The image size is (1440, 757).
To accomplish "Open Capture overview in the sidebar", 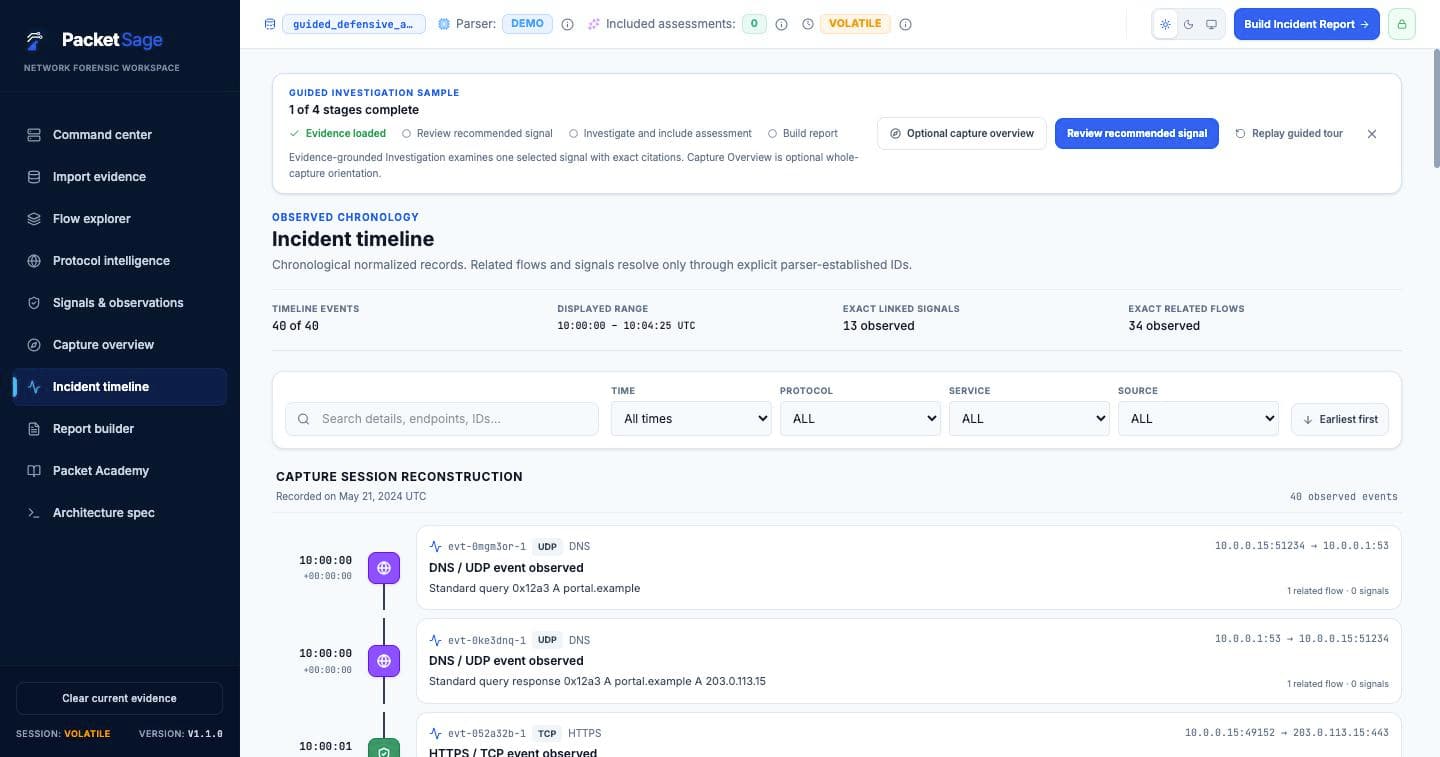I will tap(120, 345).
